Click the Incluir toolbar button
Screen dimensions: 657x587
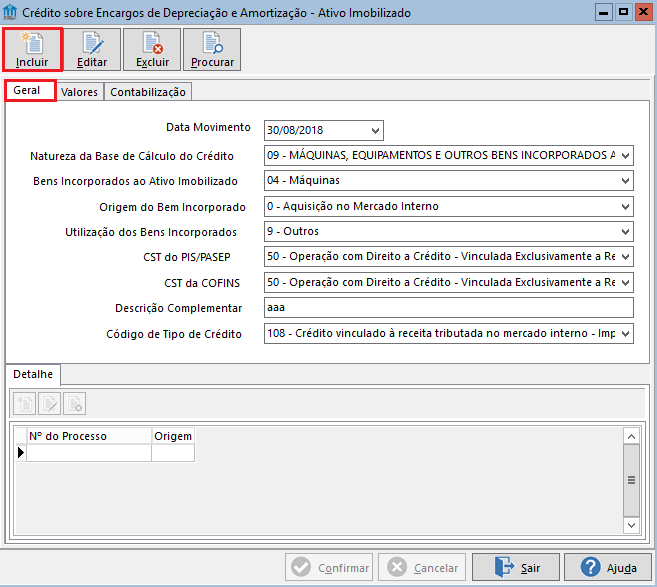(32, 50)
